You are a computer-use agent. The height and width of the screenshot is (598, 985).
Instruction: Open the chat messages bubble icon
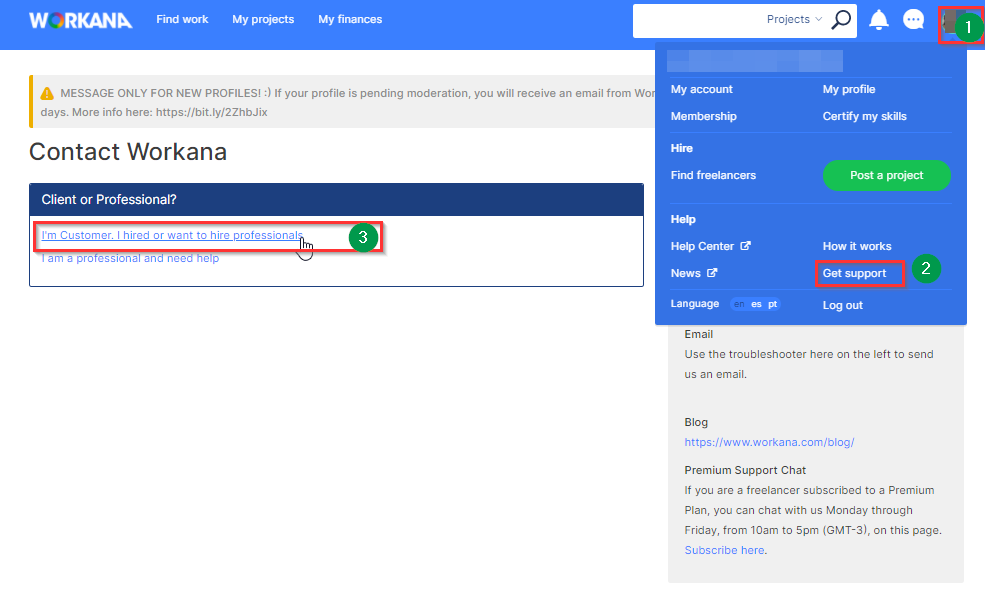point(913,19)
